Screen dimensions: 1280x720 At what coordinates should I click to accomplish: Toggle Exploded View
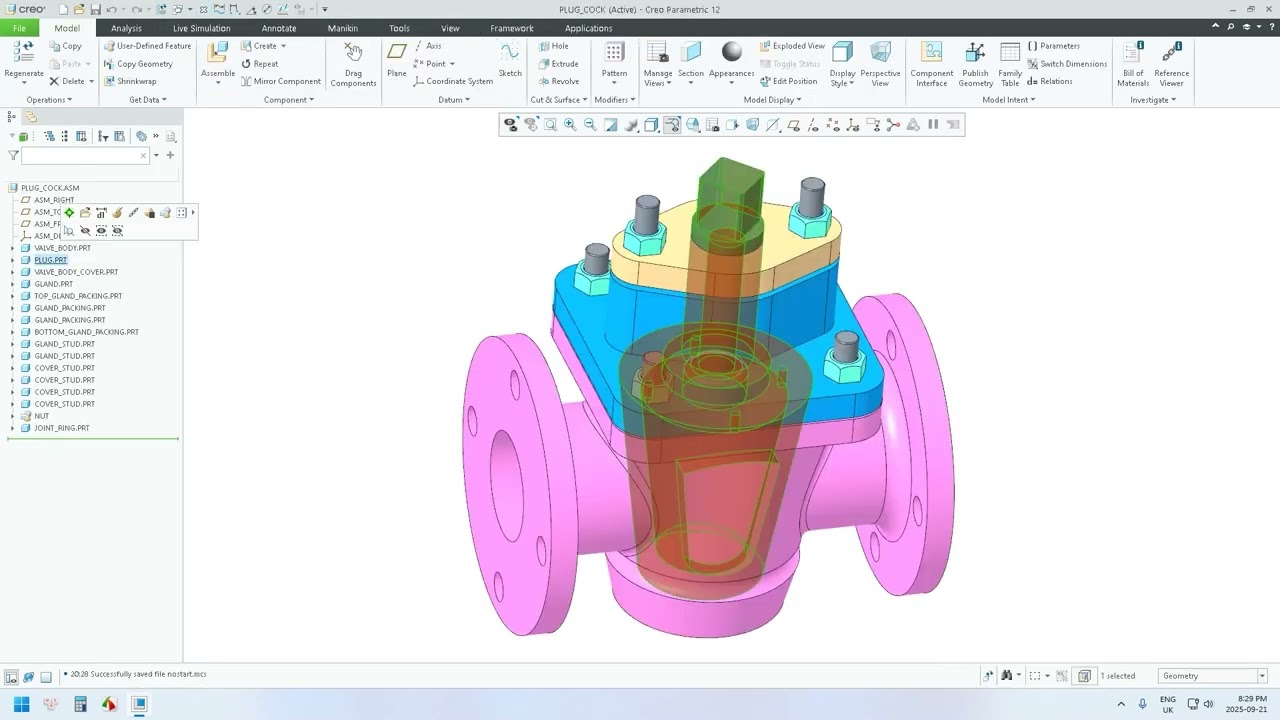[792, 46]
